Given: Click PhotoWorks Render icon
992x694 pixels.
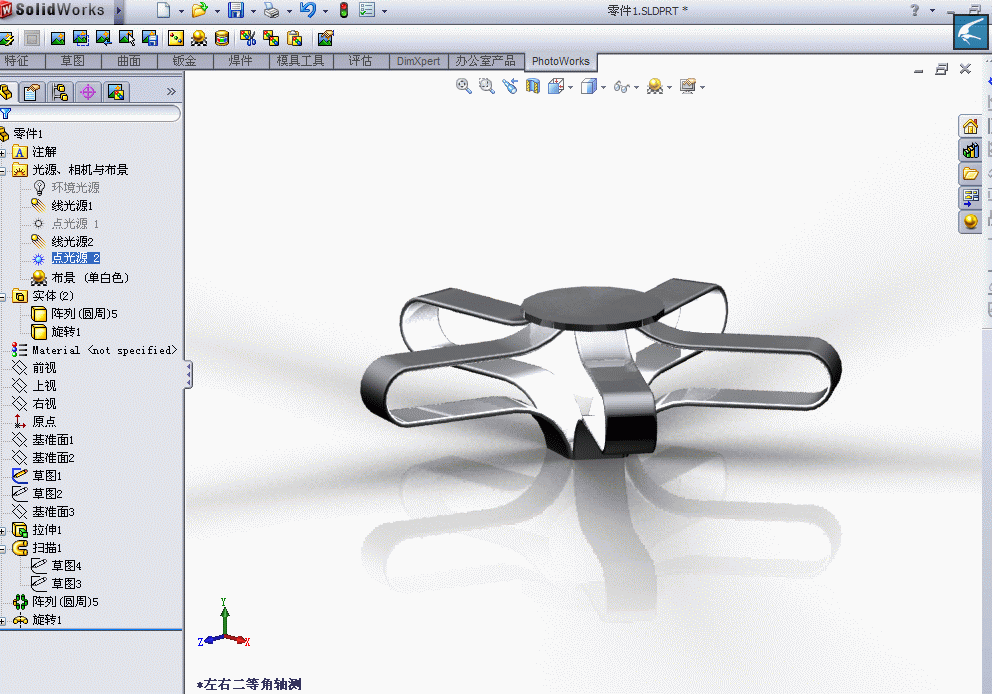Looking at the screenshot, I should 58,39.
